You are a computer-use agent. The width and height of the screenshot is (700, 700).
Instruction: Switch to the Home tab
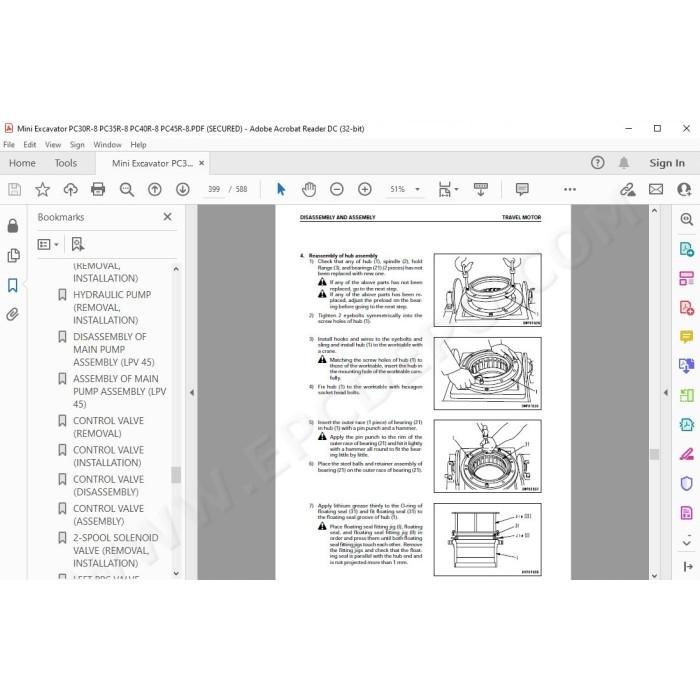22,163
